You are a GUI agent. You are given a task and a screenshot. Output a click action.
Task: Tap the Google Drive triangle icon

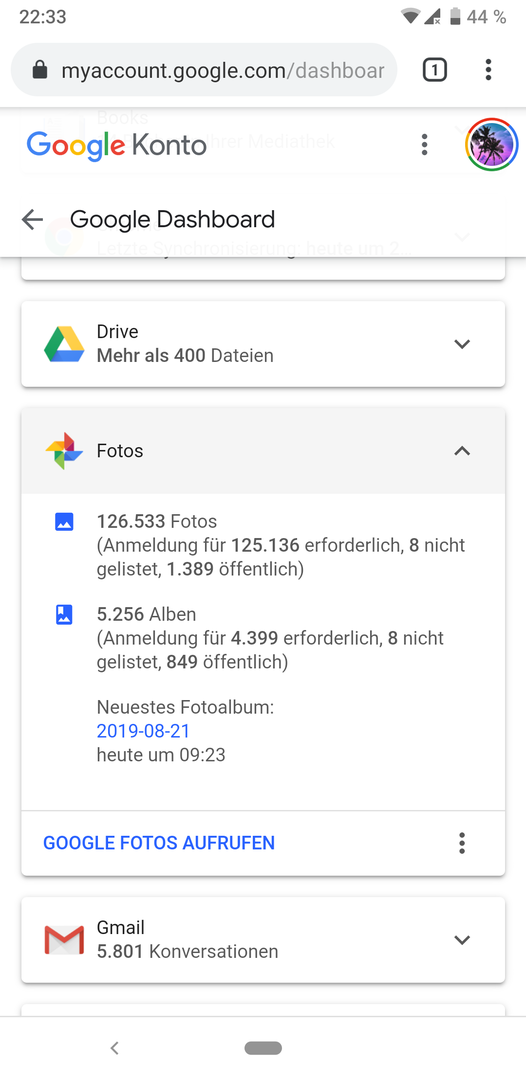click(64, 344)
